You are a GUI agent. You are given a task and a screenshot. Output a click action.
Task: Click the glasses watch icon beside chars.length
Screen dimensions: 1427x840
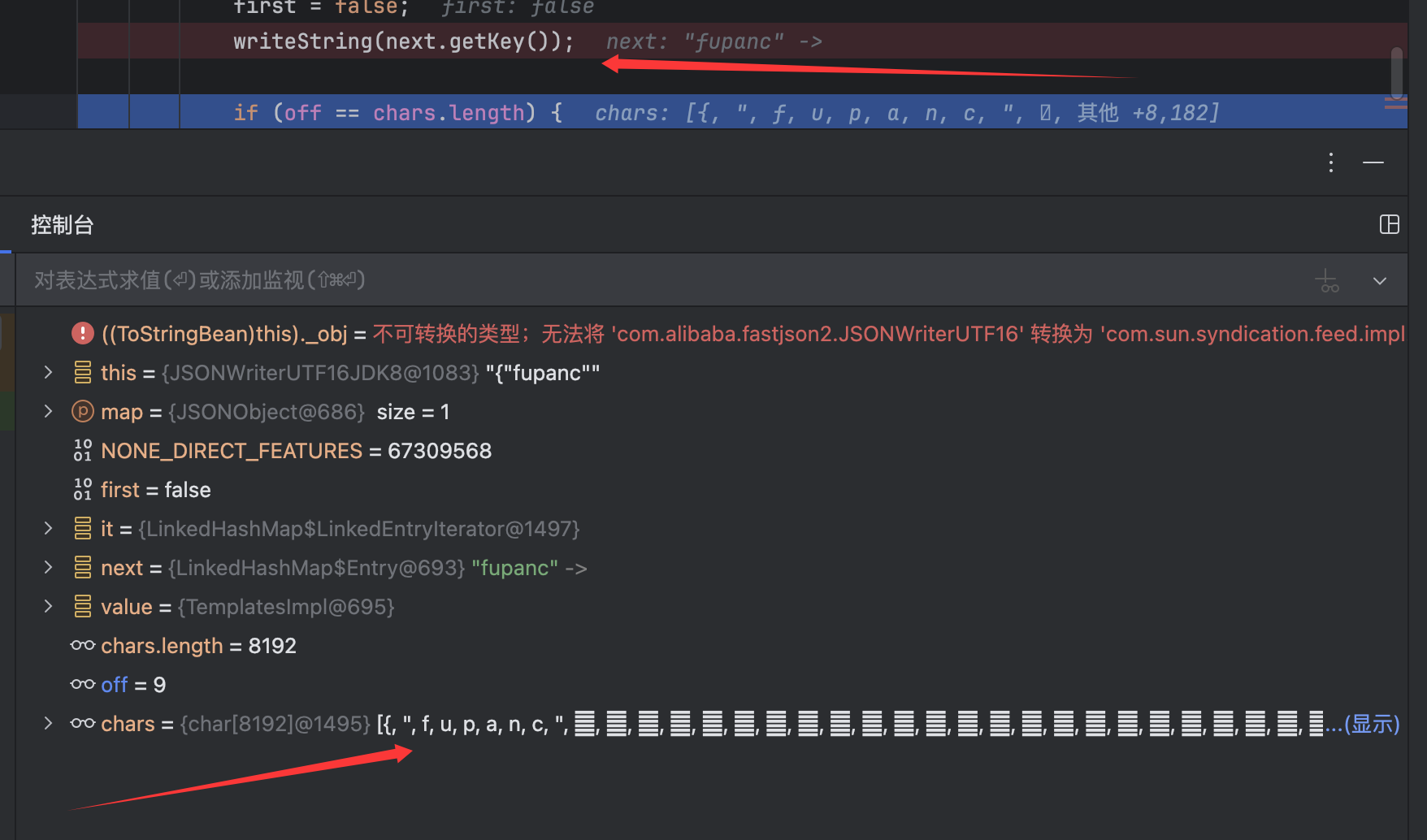pos(82,646)
